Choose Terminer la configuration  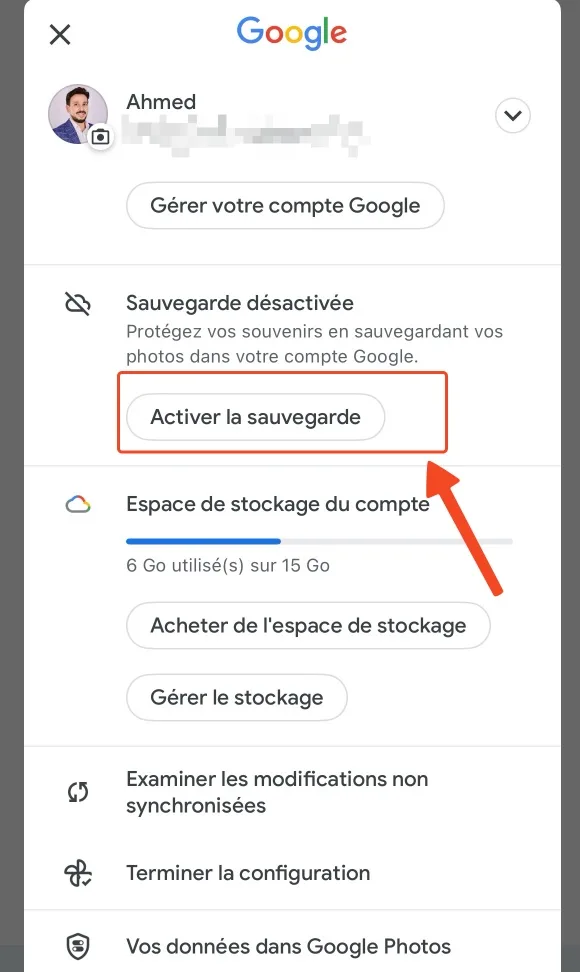[x=246, y=873]
